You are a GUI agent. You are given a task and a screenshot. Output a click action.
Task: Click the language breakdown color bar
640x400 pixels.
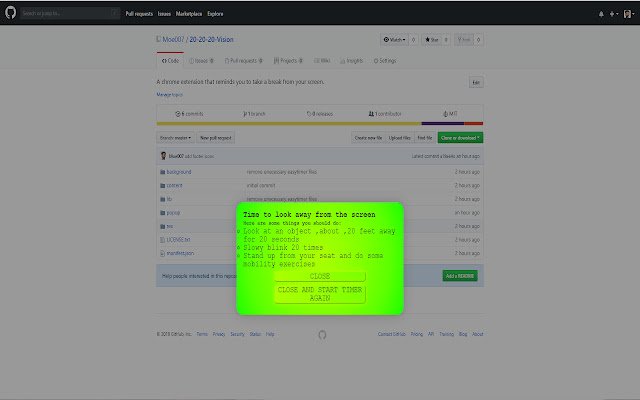pyautogui.click(x=320, y=123)
